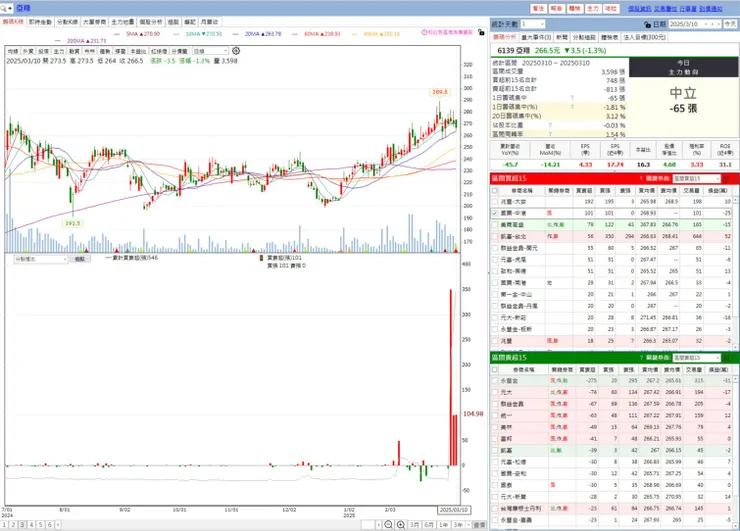Image resolution: width=740 pixels, height=531 pixels.
Task: Click the 今天 button
Action: [730, 24]
